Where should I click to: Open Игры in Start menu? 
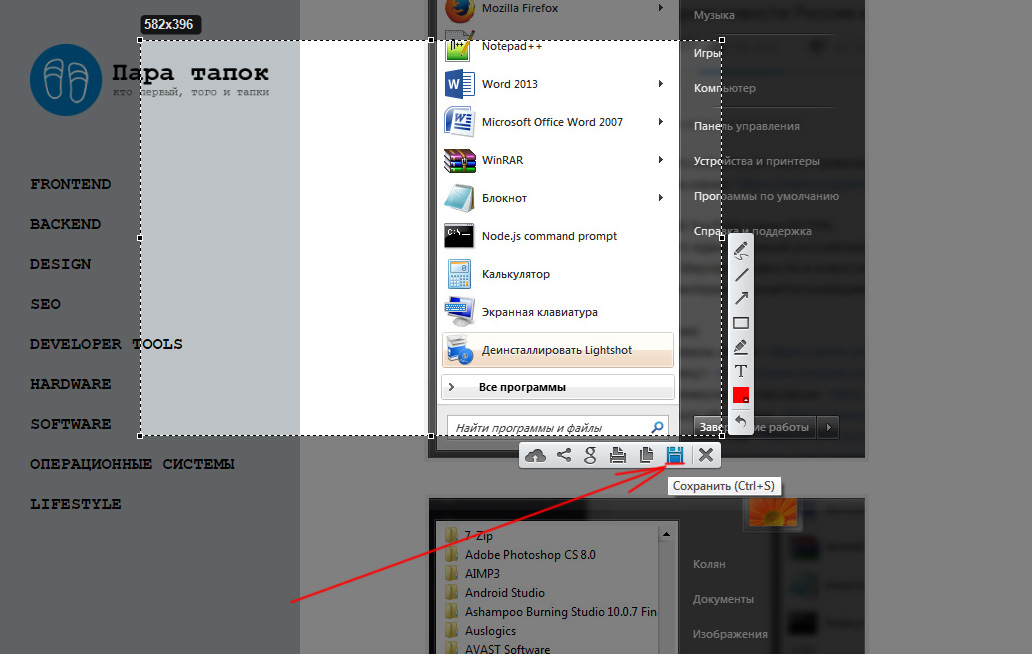tap(706, 53)
